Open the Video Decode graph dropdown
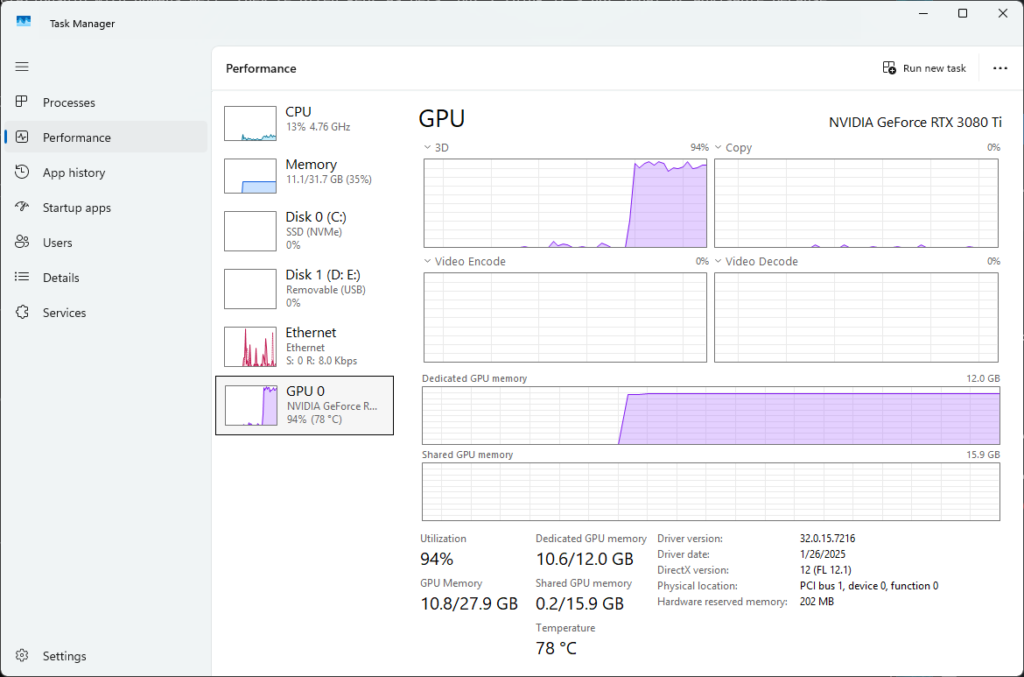Viewport: 1024px width, 677px height. click(718, 261)
